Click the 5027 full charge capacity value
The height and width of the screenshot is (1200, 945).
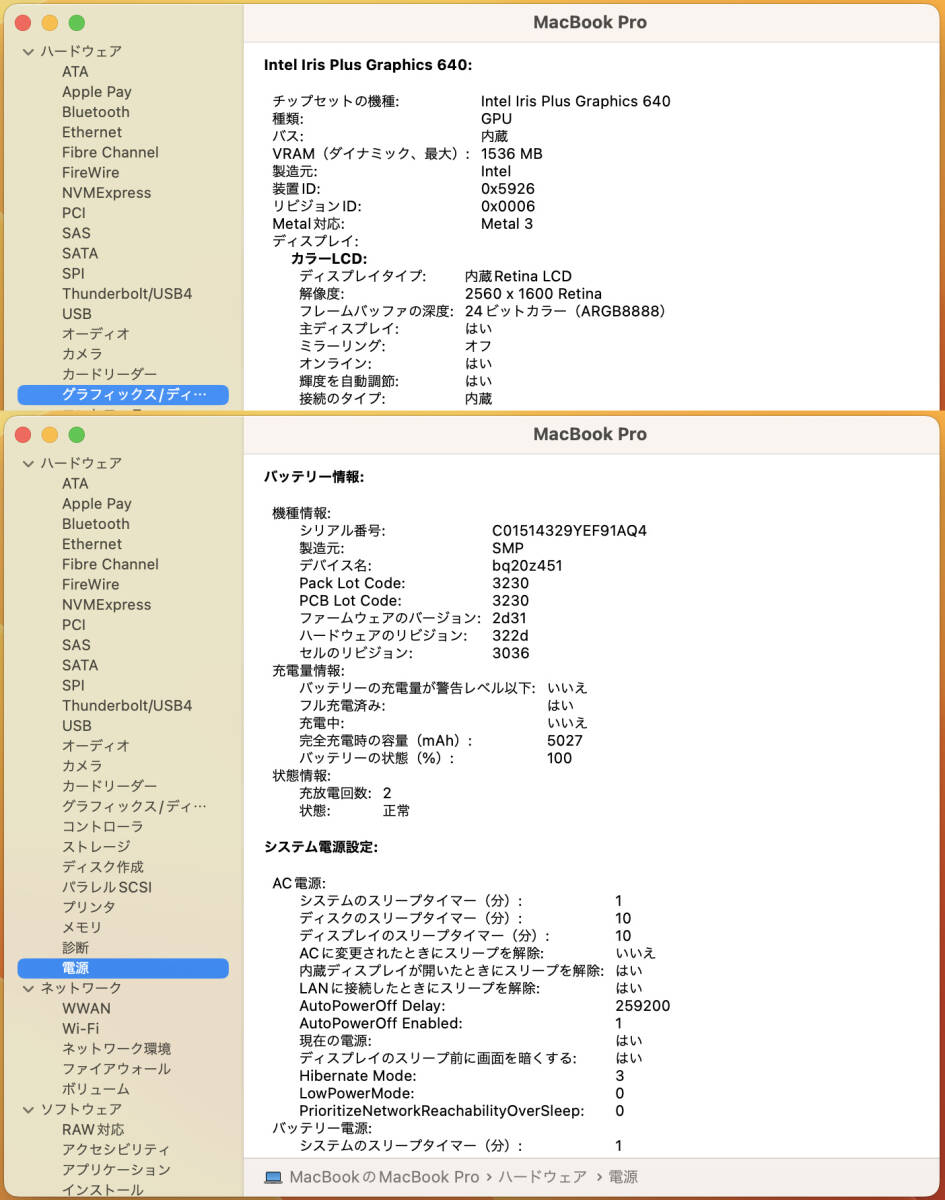pos(565,741)
